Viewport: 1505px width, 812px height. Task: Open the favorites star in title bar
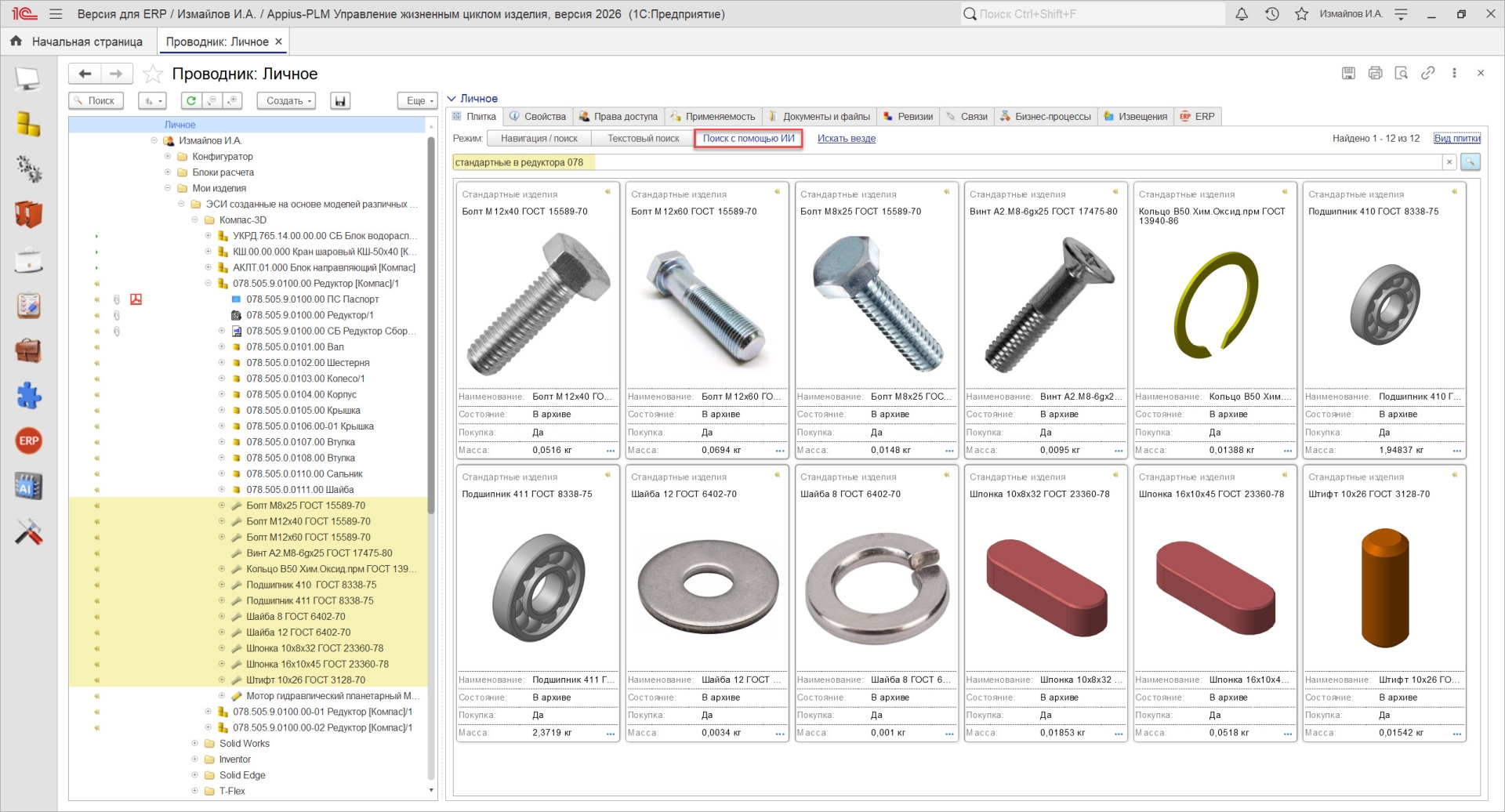[1301, 14]
